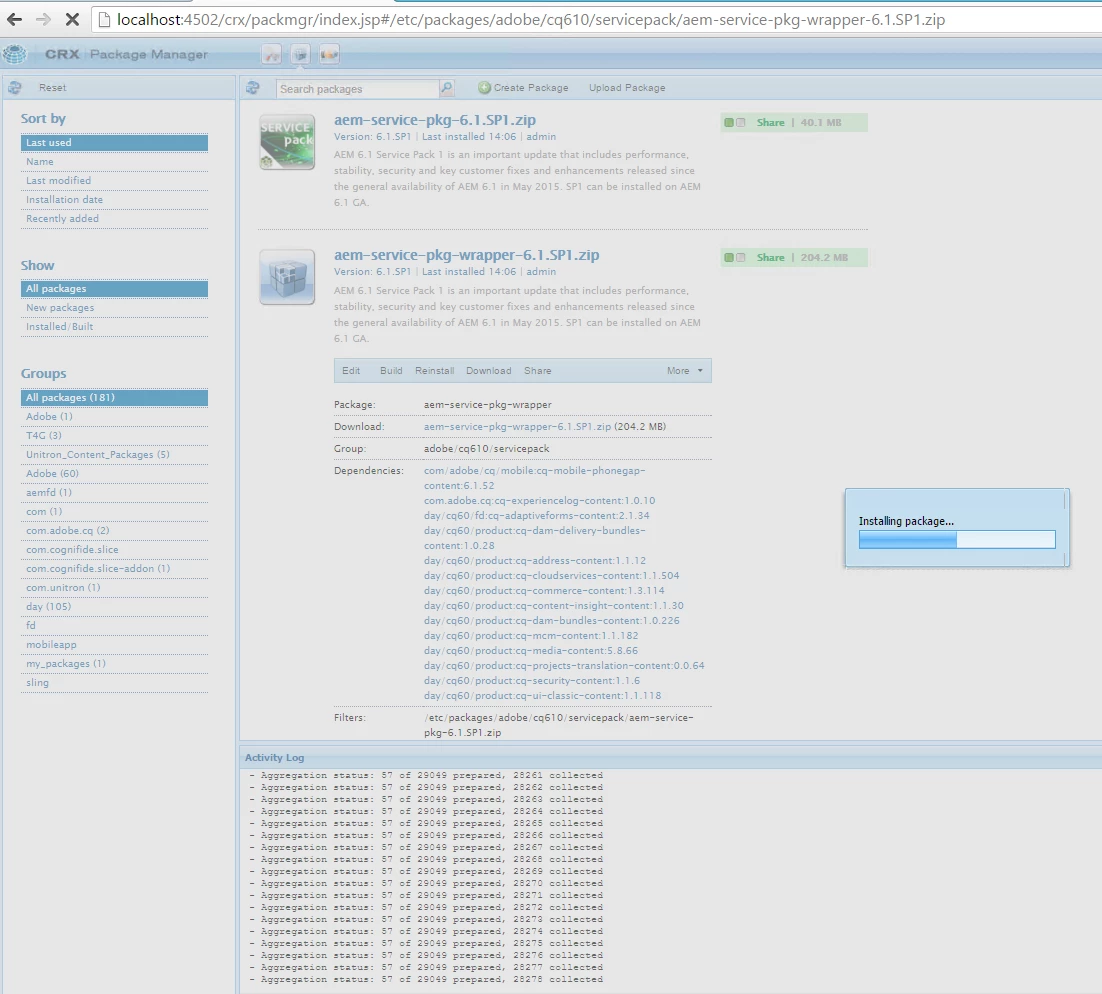
Task: Select mobileapp group
Action: pos(115,645)
